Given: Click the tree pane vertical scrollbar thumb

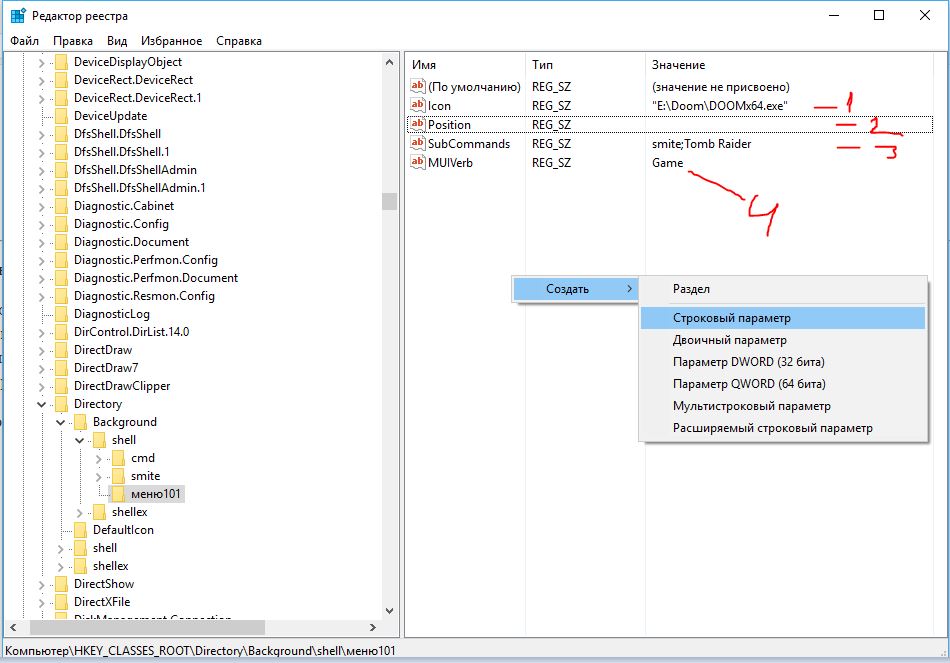Looking at the screenshot, I should click(x=389, y=201).
